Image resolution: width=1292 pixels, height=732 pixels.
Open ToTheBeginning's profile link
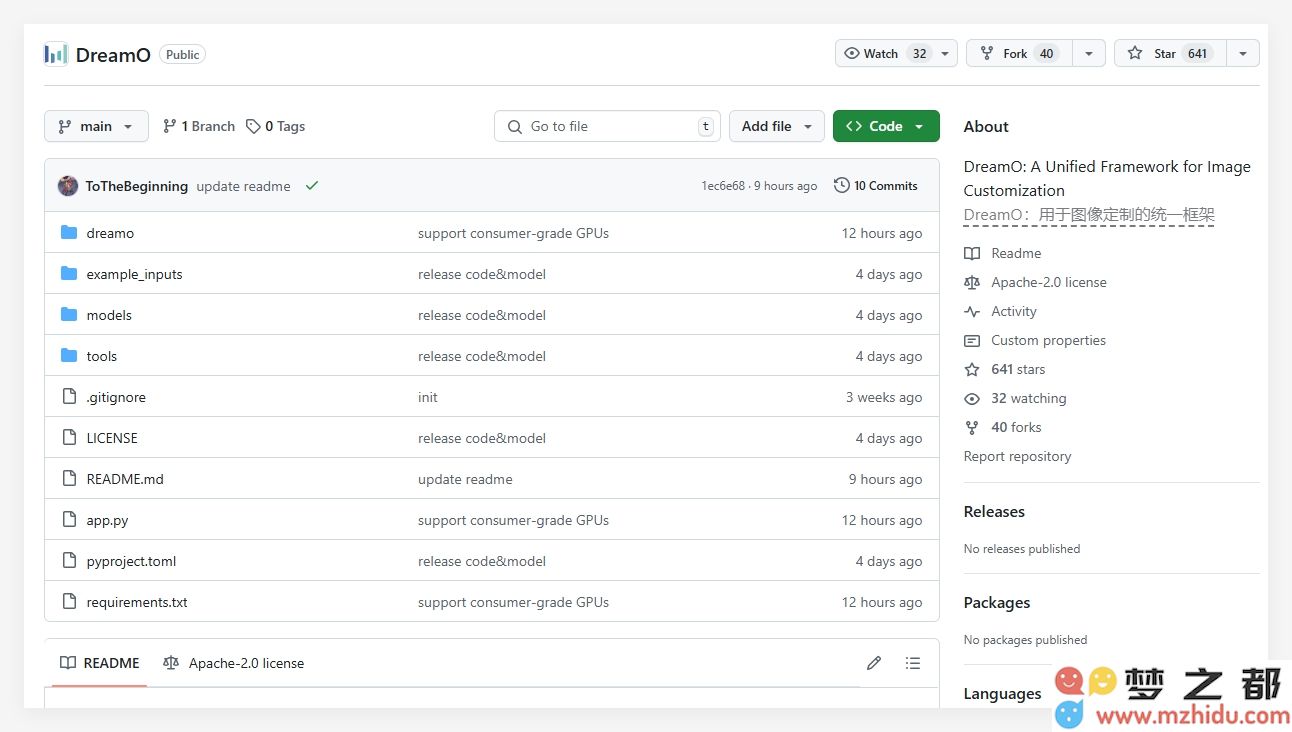136,186
